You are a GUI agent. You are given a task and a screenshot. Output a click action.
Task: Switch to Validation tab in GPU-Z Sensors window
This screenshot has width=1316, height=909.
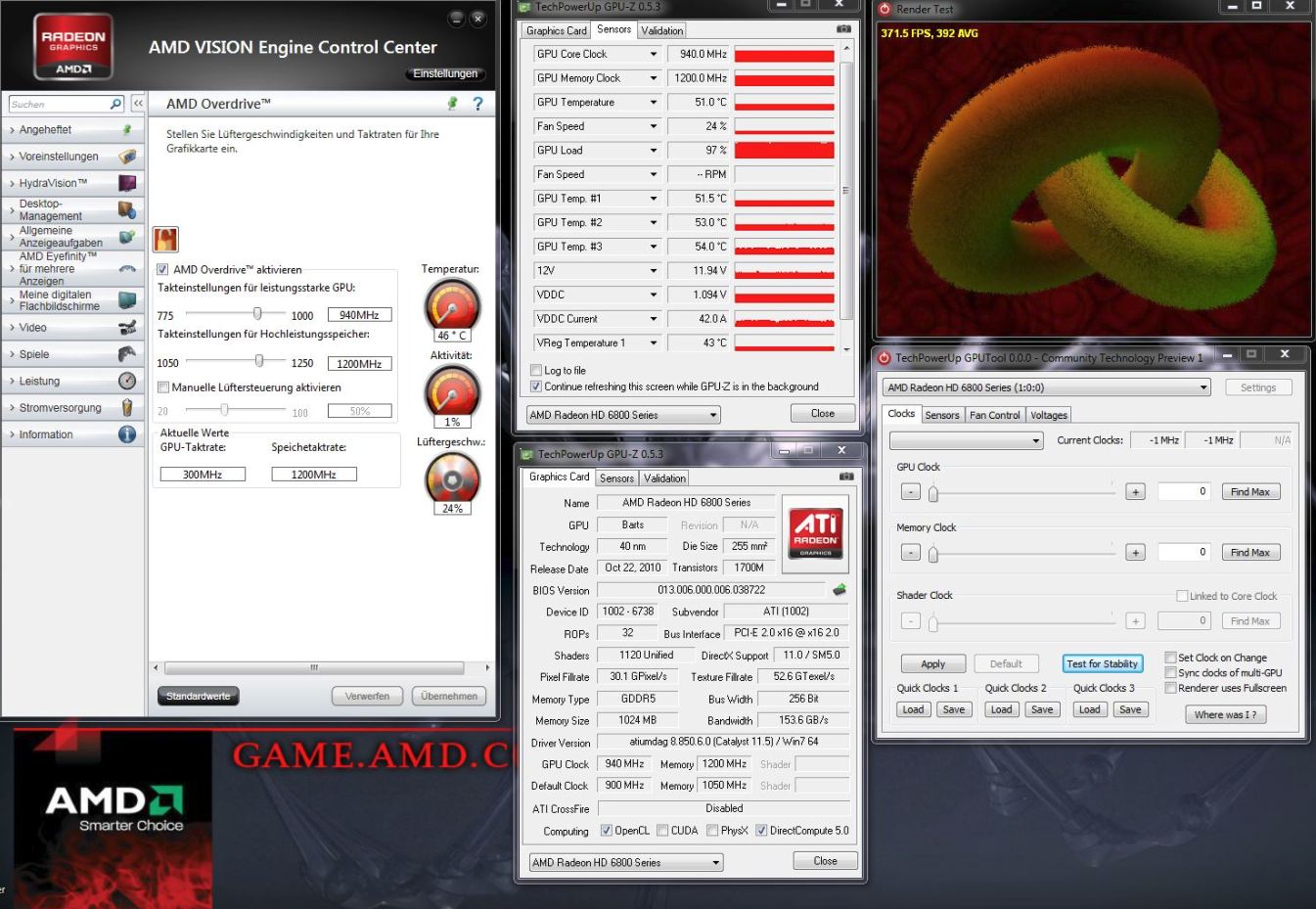[662, 30]
